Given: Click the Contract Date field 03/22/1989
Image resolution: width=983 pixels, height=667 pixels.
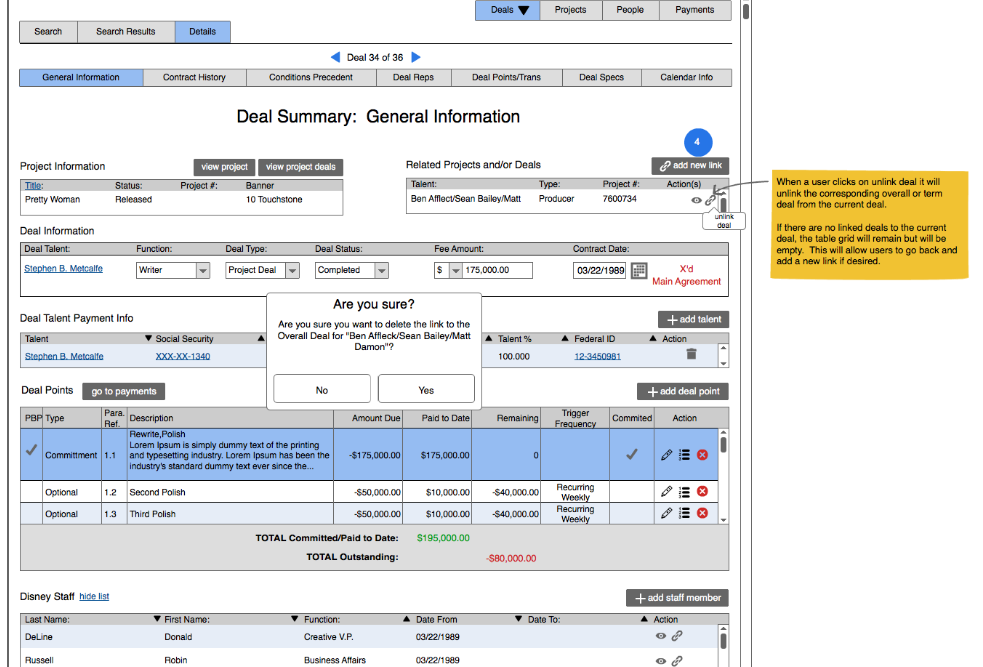Looking at the screenshot, I should (600, 270).
